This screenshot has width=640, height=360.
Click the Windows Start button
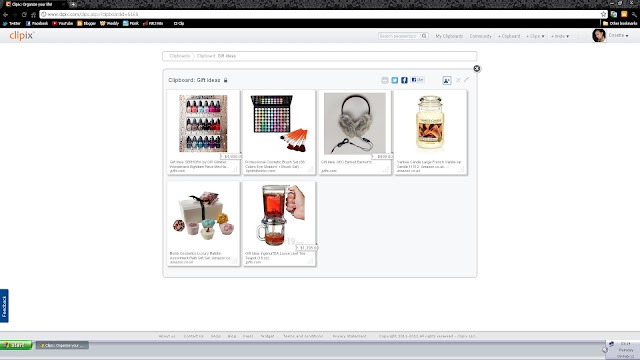(16, 345)
